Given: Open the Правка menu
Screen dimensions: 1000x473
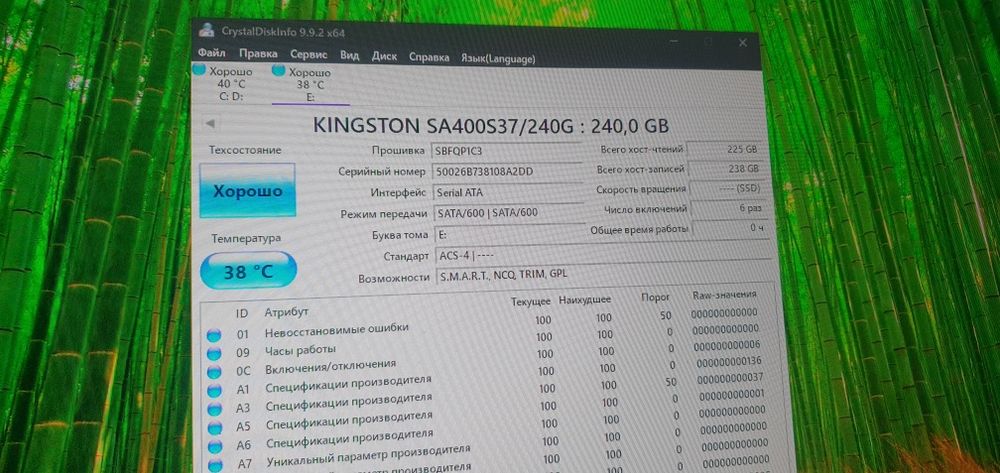Looking at the screenshot, I should click(x=258, y=54).
